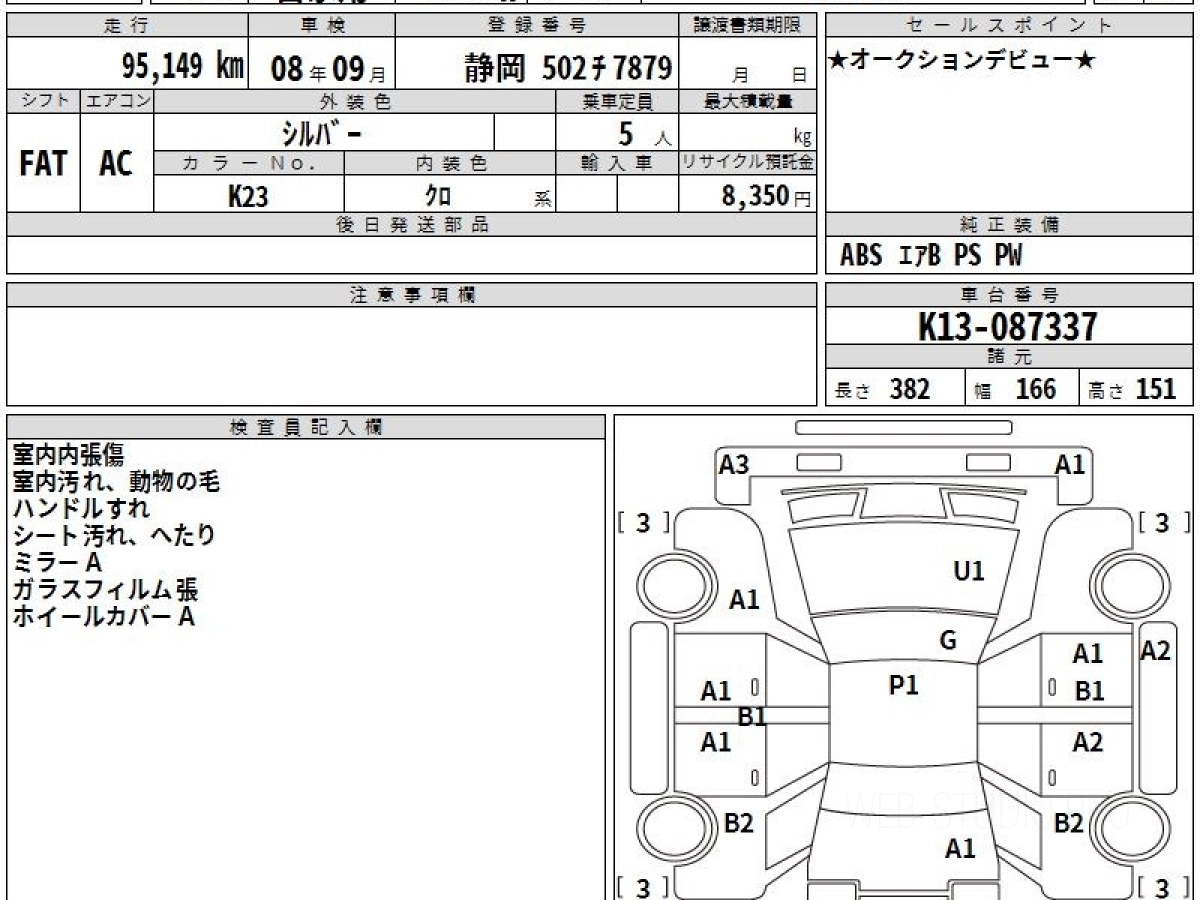Click the color number K23
Image resolution: width=1200 pixels, height=900 pixels.
point(248,196)
